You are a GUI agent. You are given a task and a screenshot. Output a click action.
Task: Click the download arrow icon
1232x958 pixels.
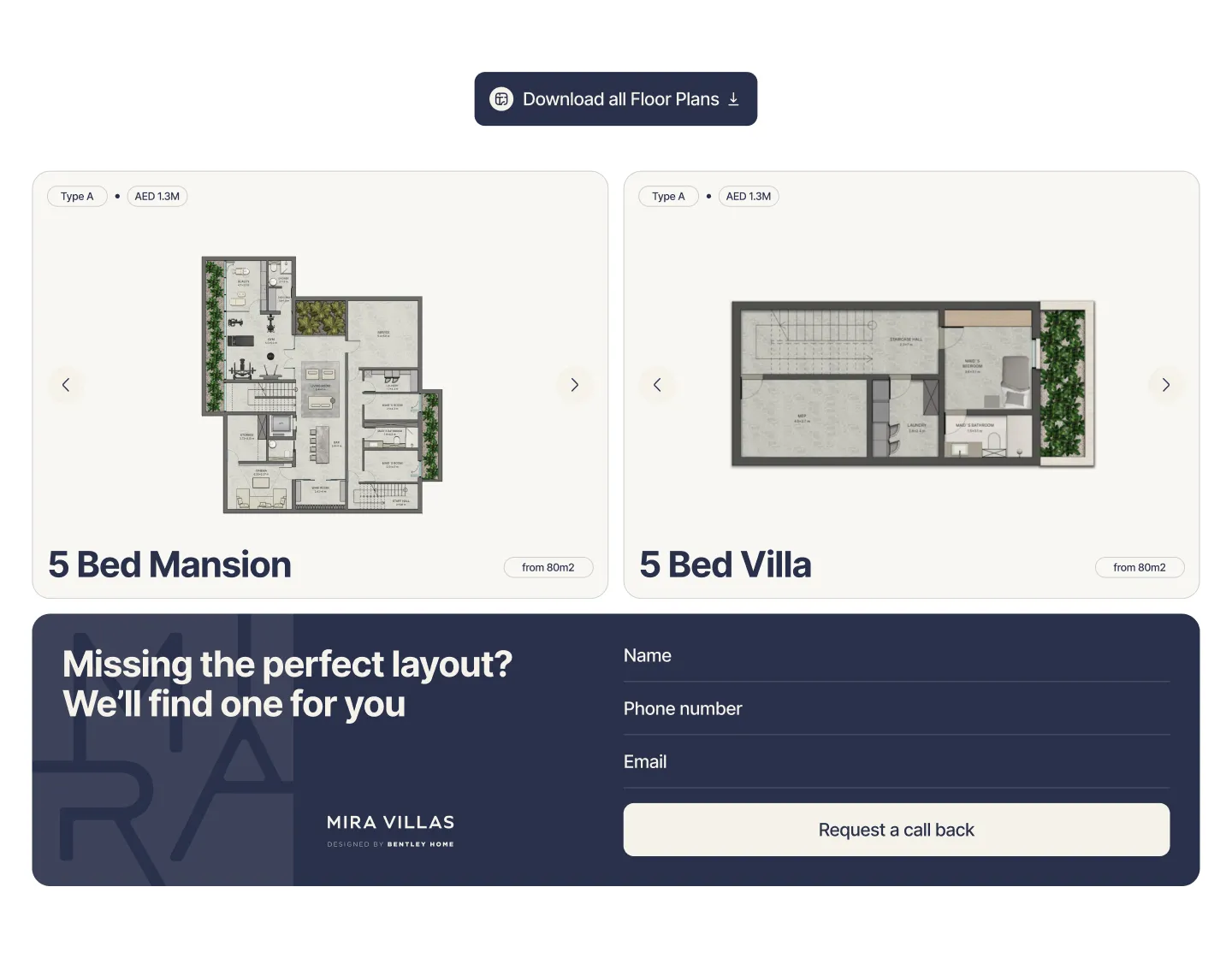733,99
